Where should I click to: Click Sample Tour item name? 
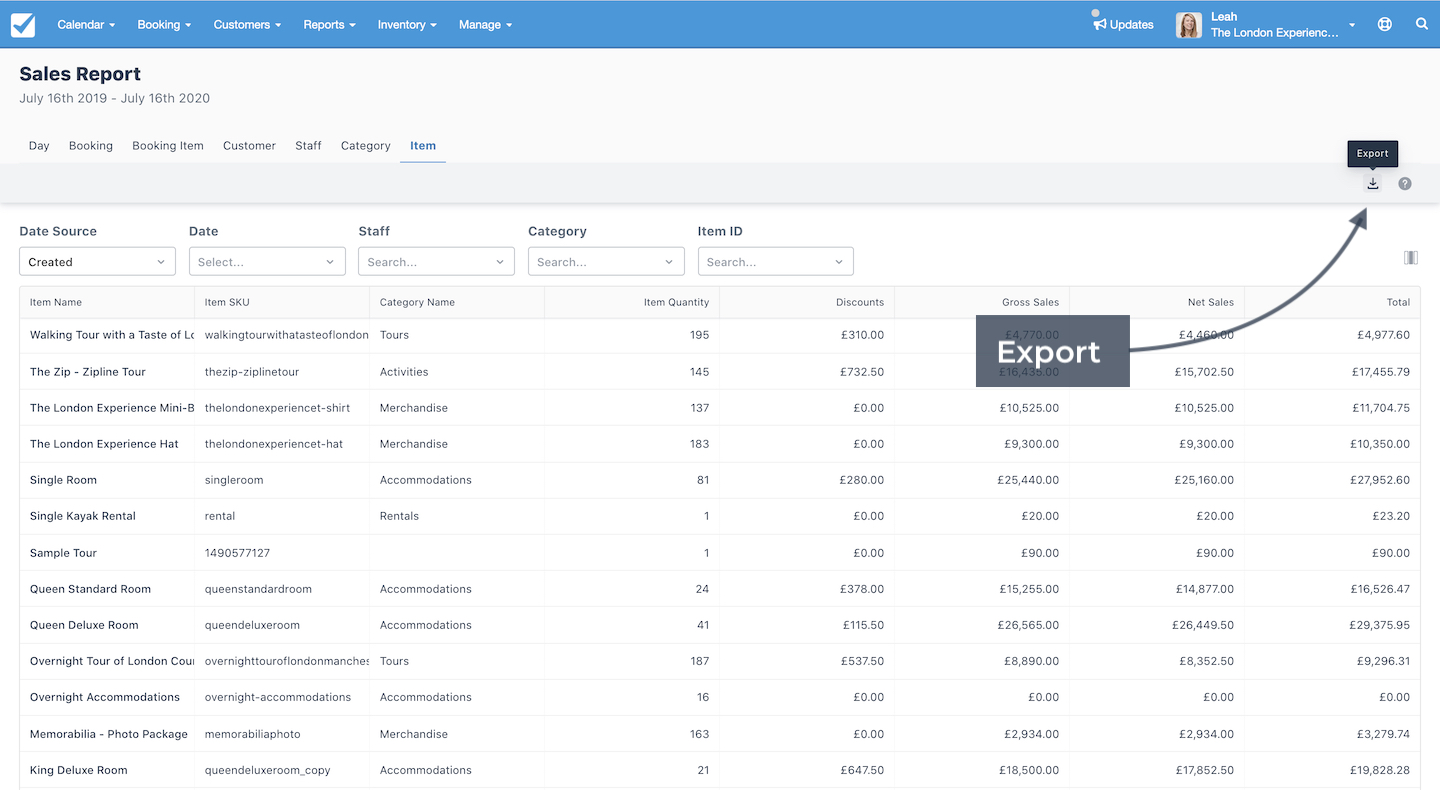[63, 553]
